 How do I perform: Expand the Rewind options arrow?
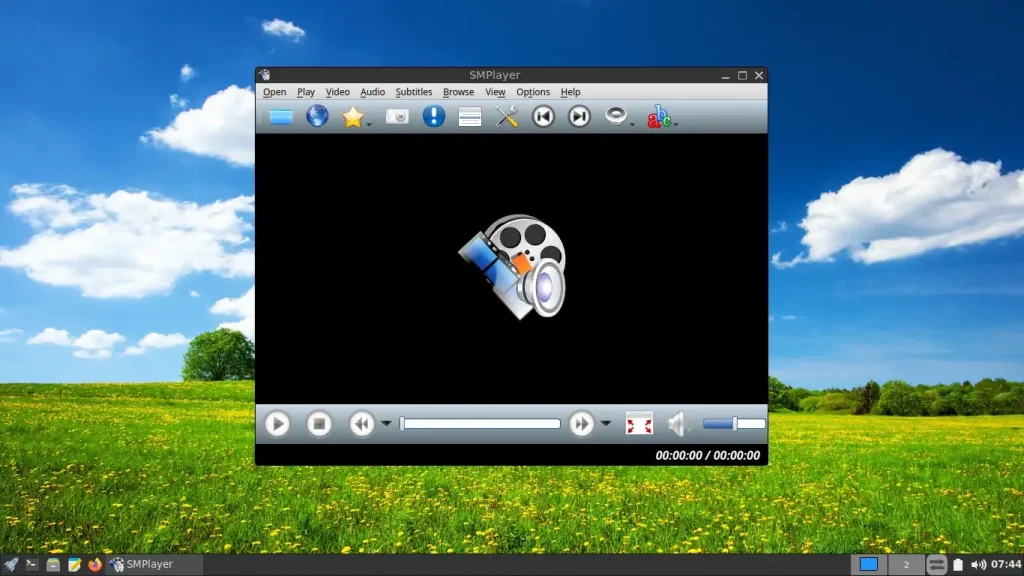[386, 424]
